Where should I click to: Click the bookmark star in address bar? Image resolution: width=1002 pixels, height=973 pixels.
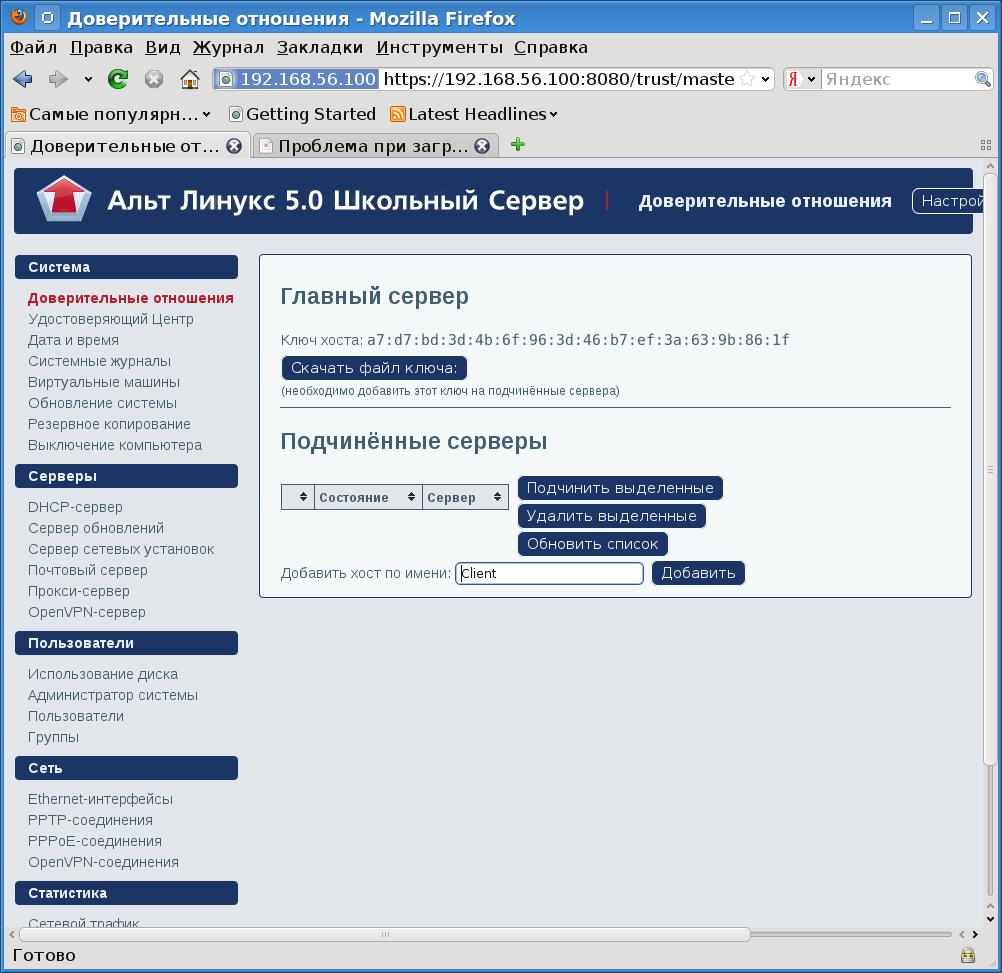[747, 79]
